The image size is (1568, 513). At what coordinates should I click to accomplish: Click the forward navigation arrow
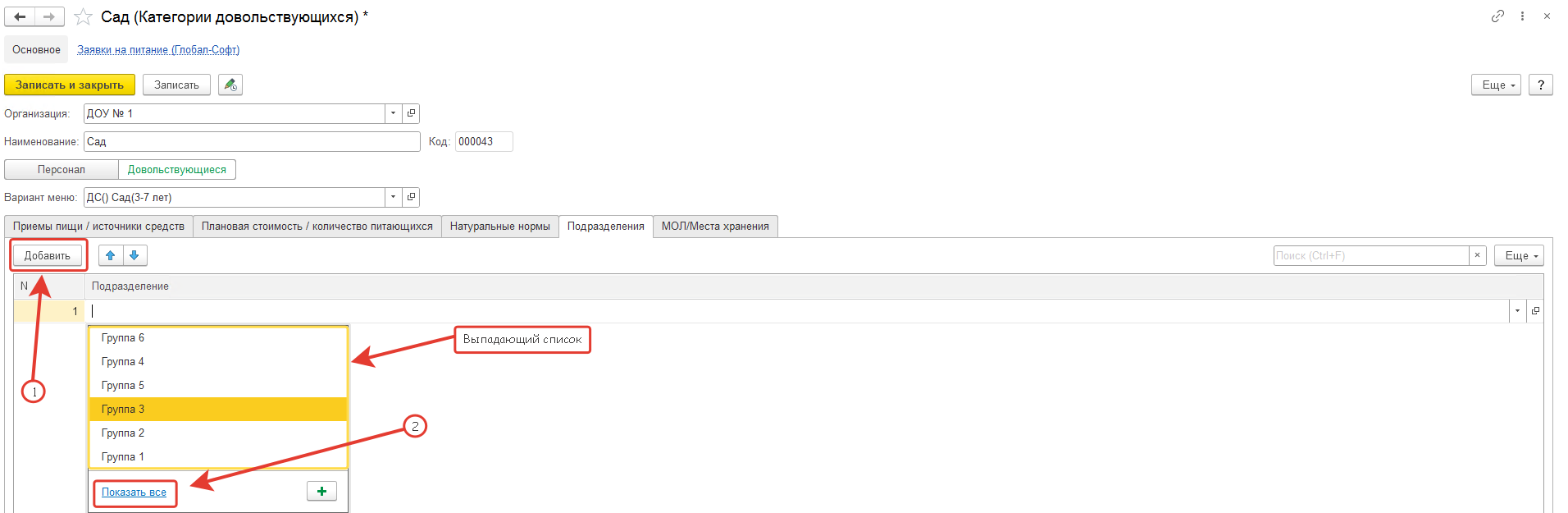point(49,16)
